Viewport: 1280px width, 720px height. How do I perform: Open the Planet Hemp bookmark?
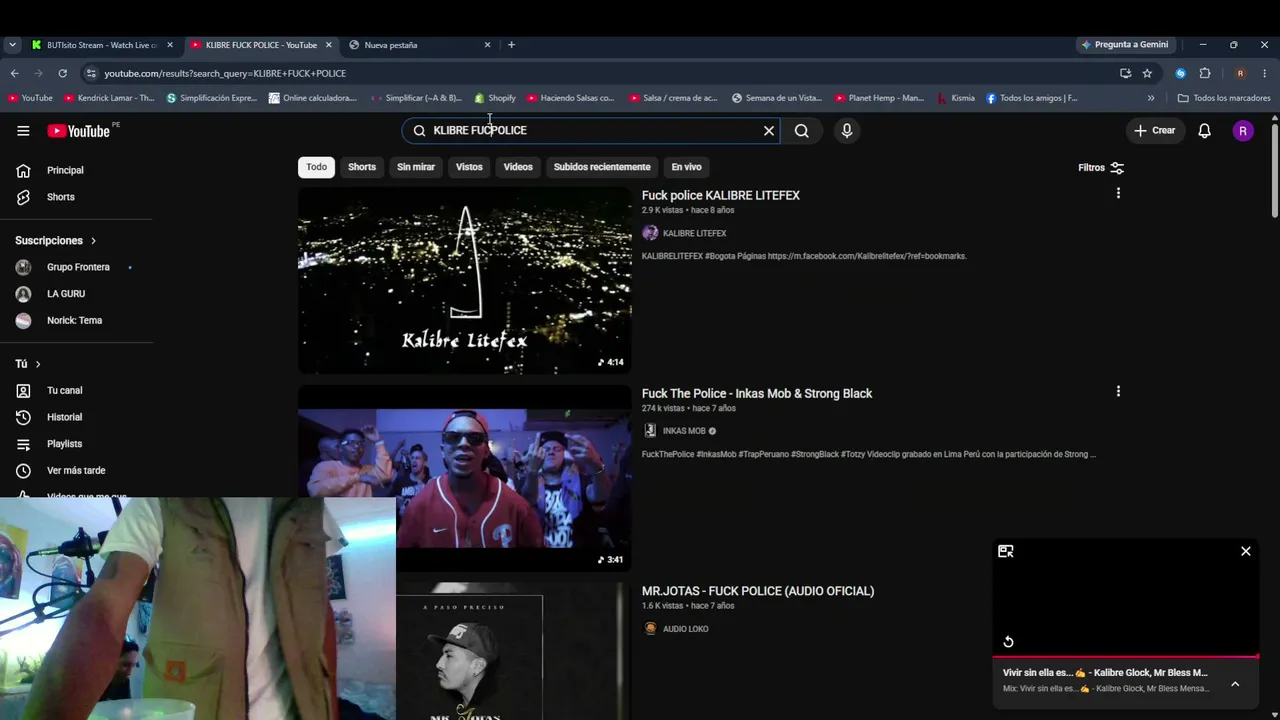tap(879, 98)
